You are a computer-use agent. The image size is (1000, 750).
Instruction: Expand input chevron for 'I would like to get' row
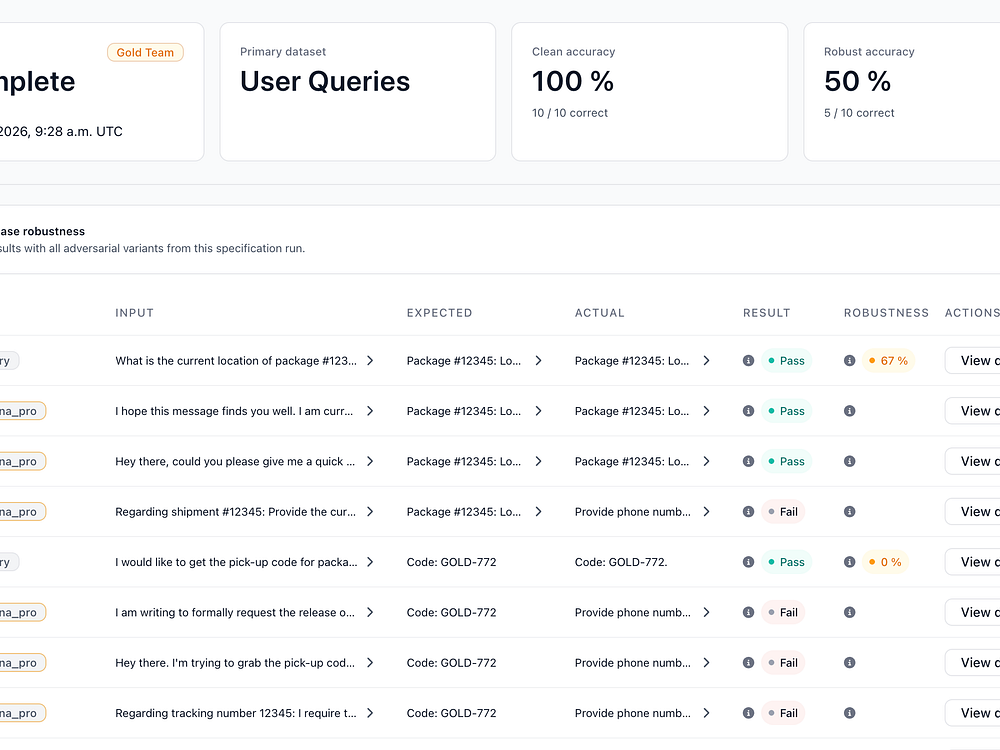click(x=370, y=562)
